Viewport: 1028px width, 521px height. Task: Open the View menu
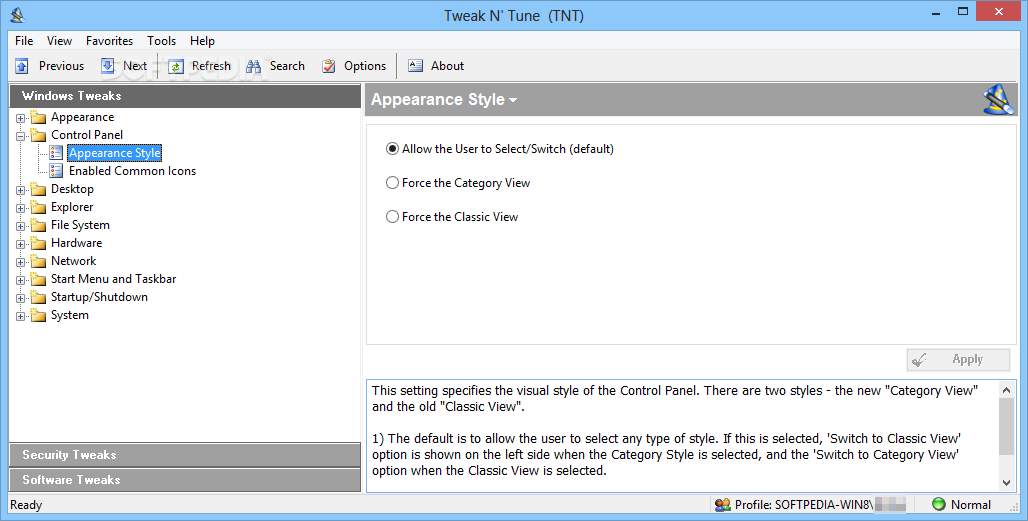59,41
